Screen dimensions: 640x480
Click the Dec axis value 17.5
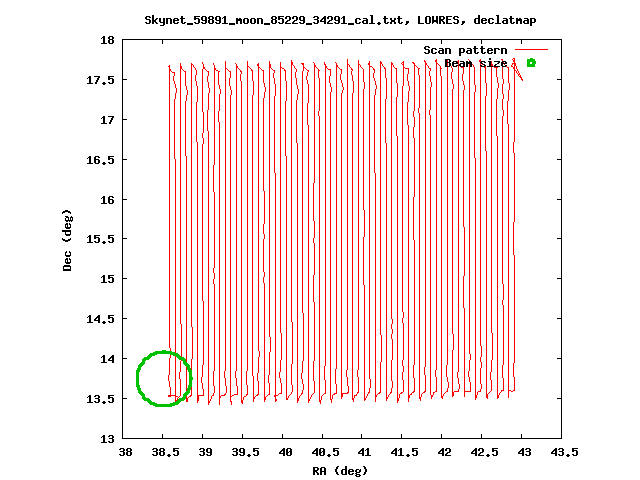(100, 80)
